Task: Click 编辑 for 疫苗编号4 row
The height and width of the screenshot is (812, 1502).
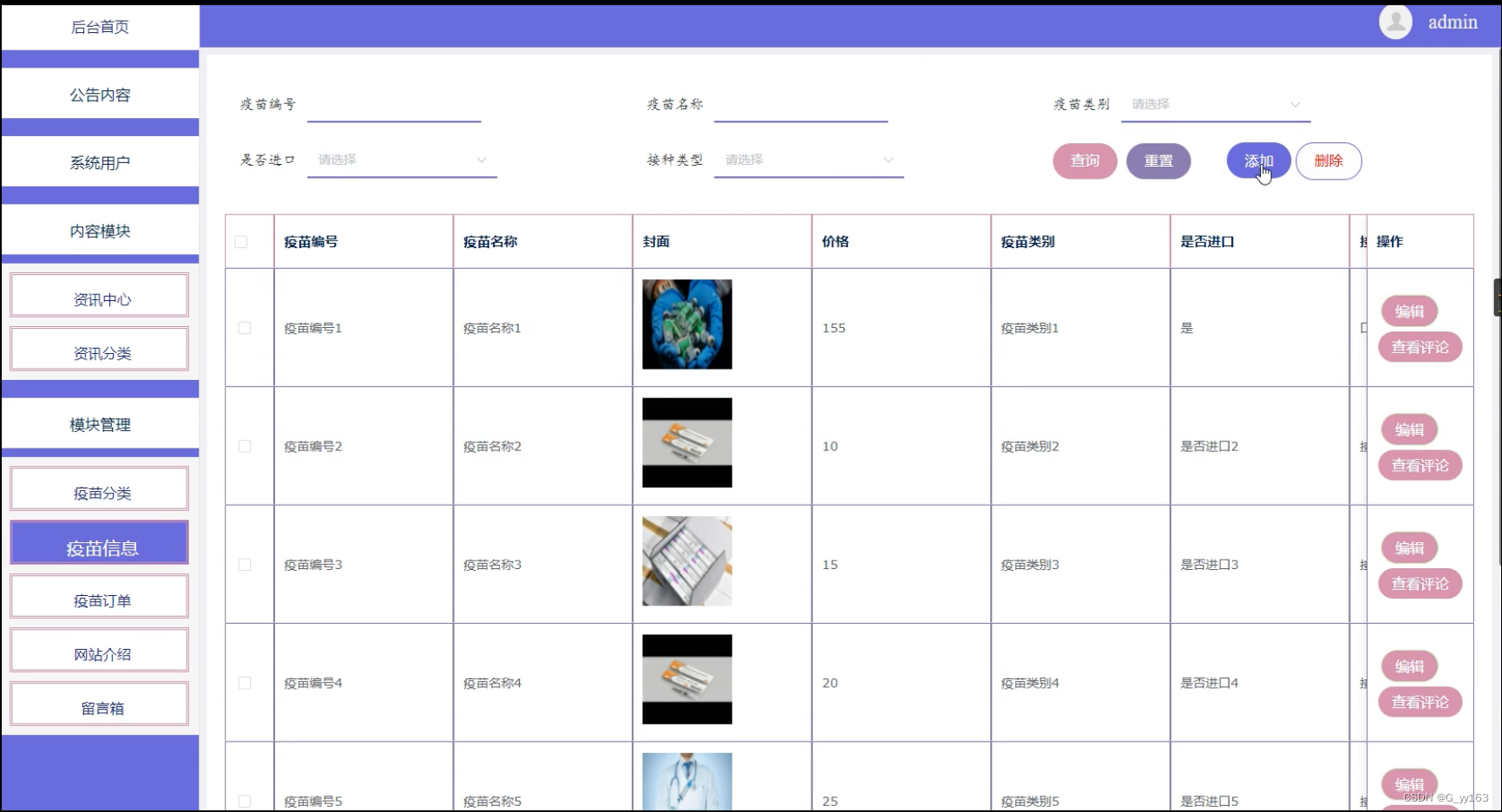Action: [x=1409, y=666]
